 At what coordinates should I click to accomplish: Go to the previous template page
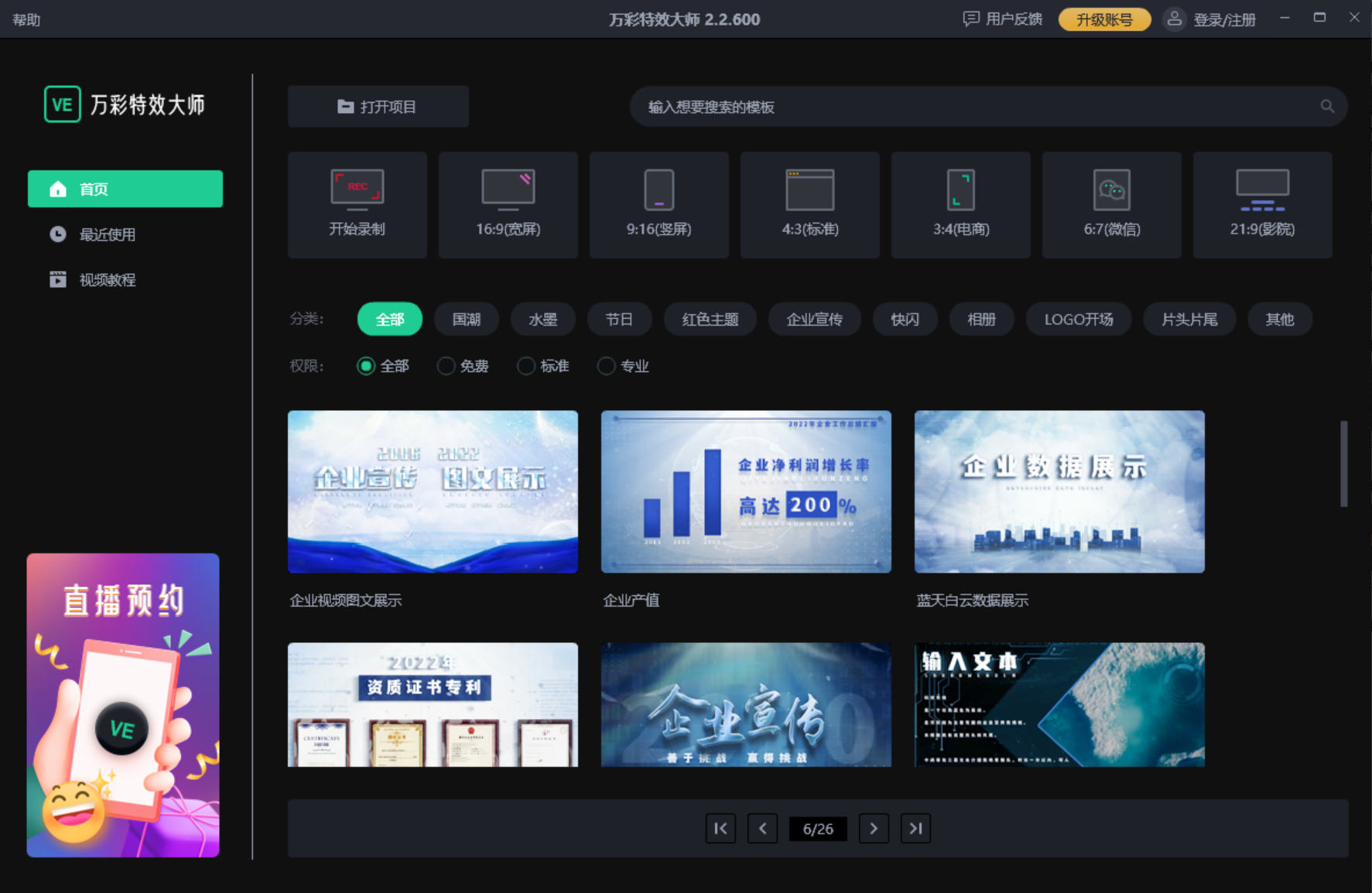tap(762, 829)
